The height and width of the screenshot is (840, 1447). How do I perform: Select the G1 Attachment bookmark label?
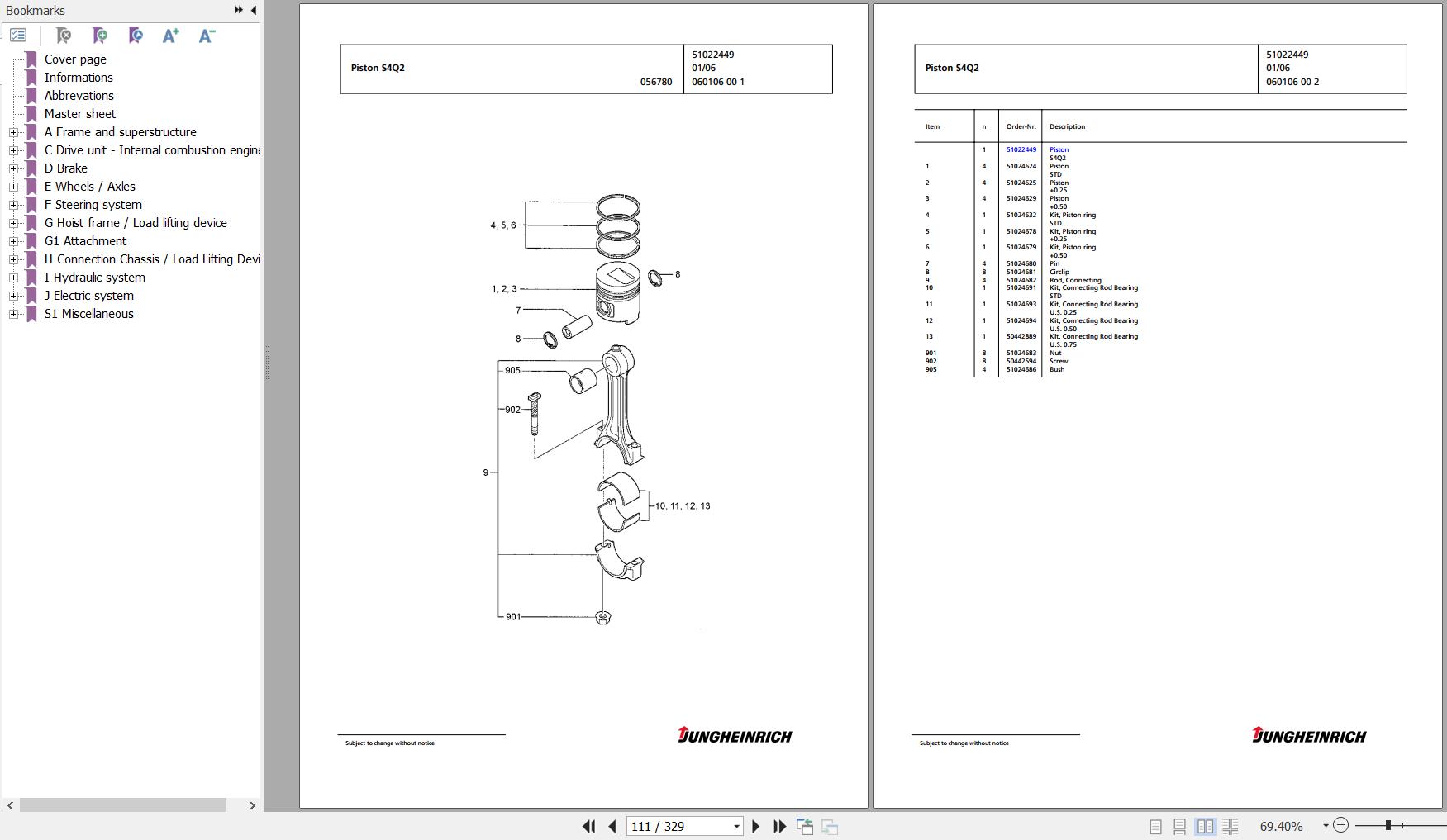coord(86,241)
